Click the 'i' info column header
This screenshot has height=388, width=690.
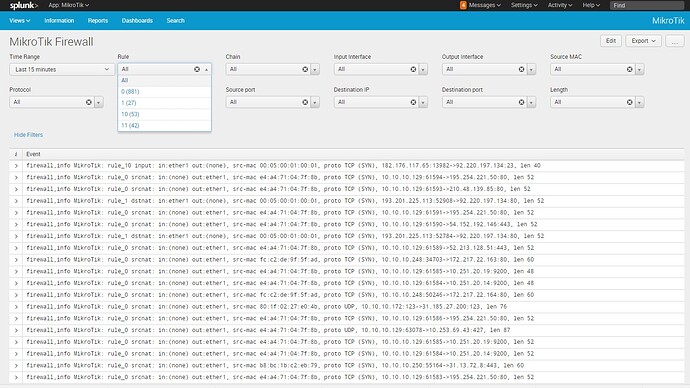click(x=16, y=154)
